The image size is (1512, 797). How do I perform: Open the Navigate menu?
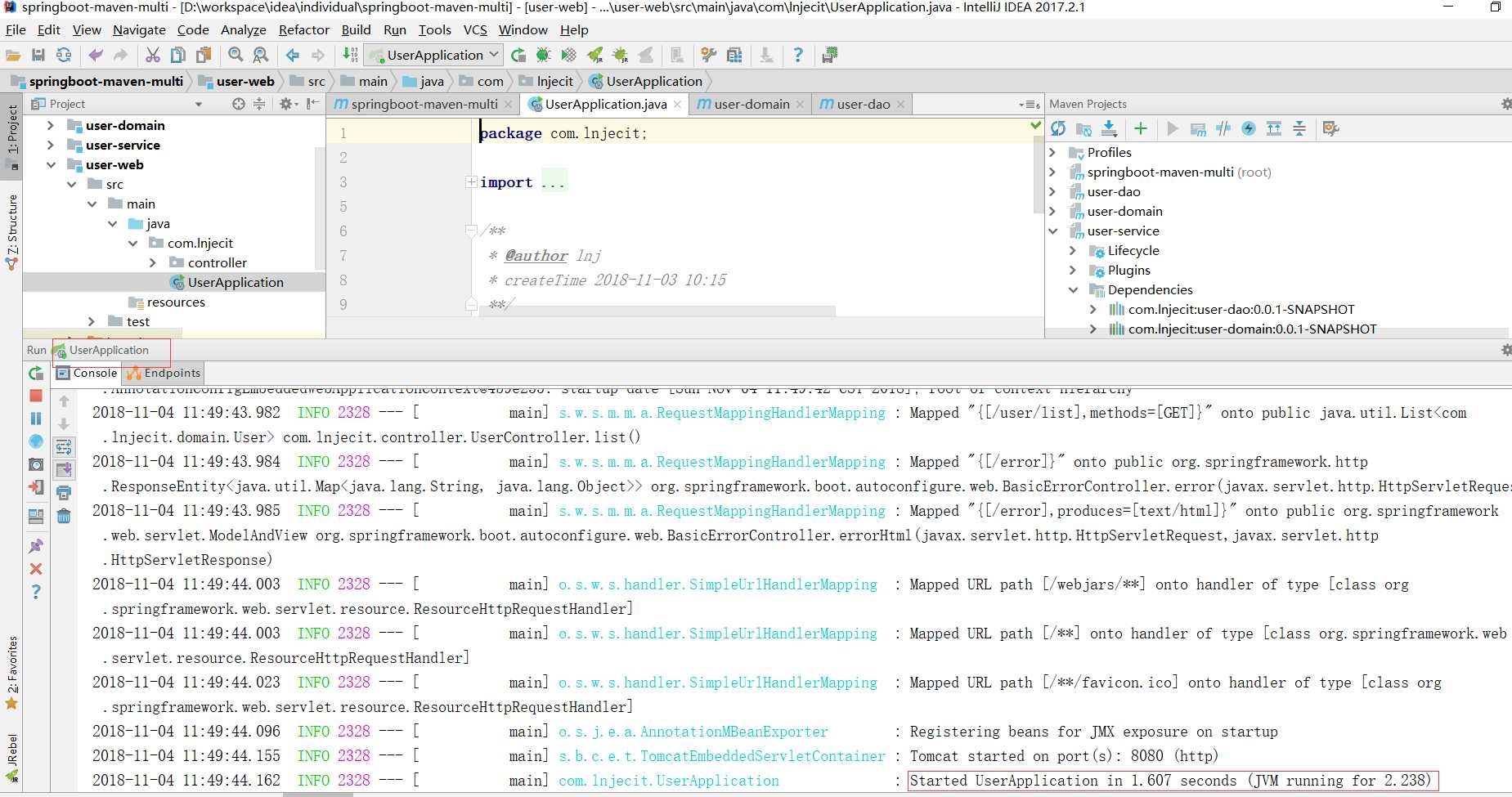pos(139,29)
